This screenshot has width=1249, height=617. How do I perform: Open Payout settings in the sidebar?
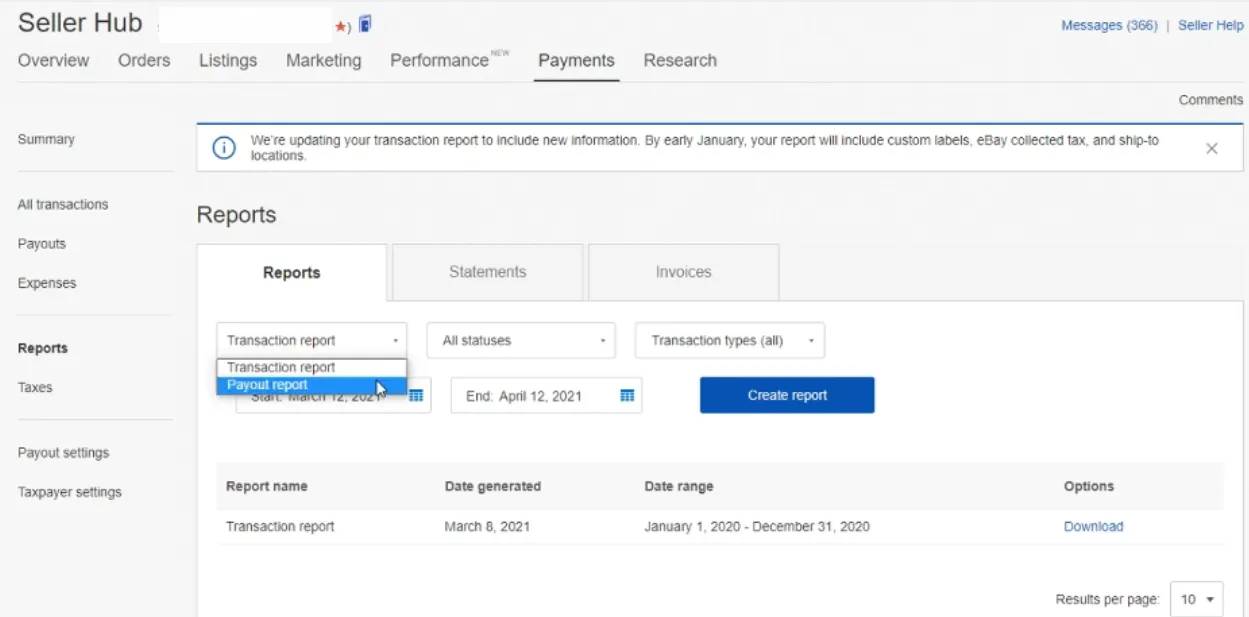63,453
